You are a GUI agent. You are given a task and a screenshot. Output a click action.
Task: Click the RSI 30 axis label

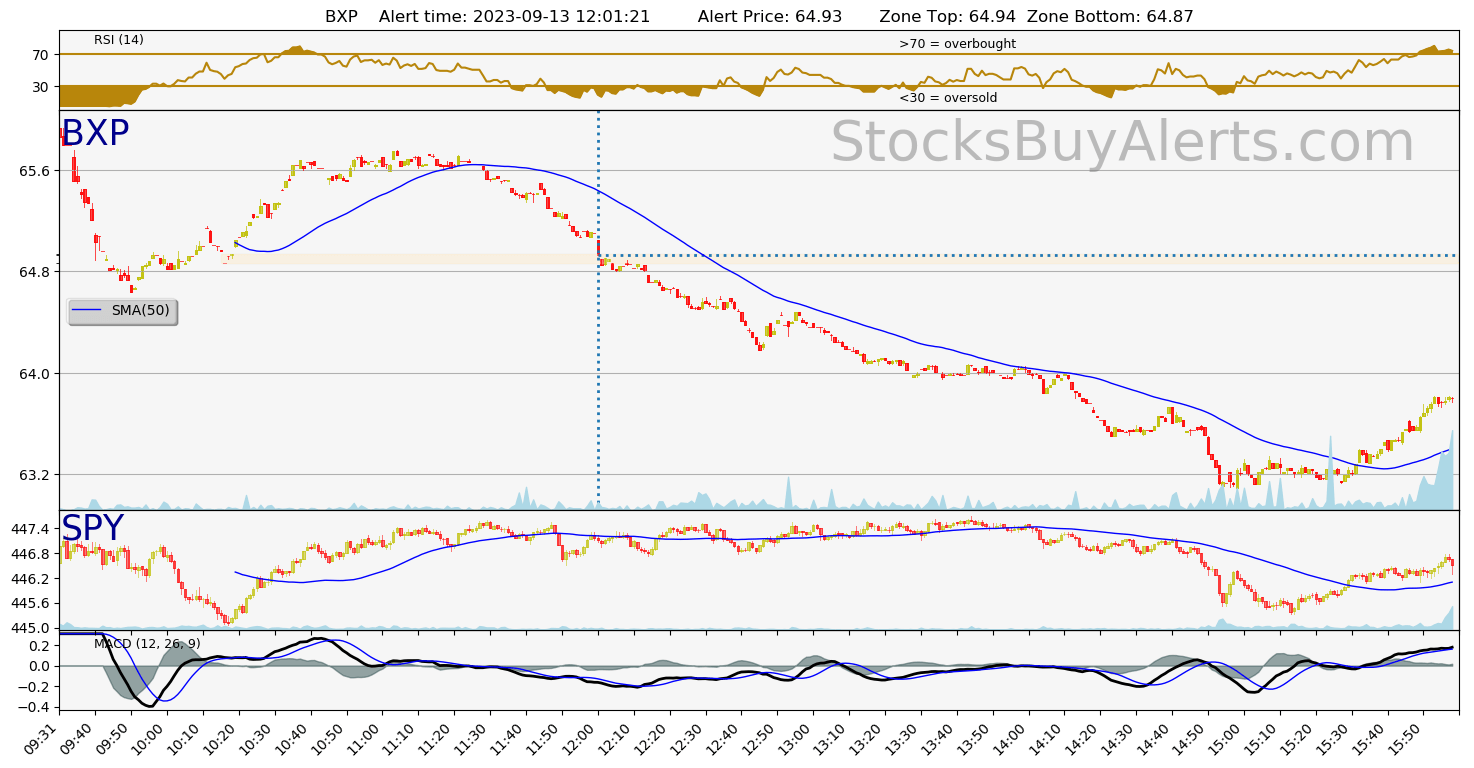coord(41,87)
